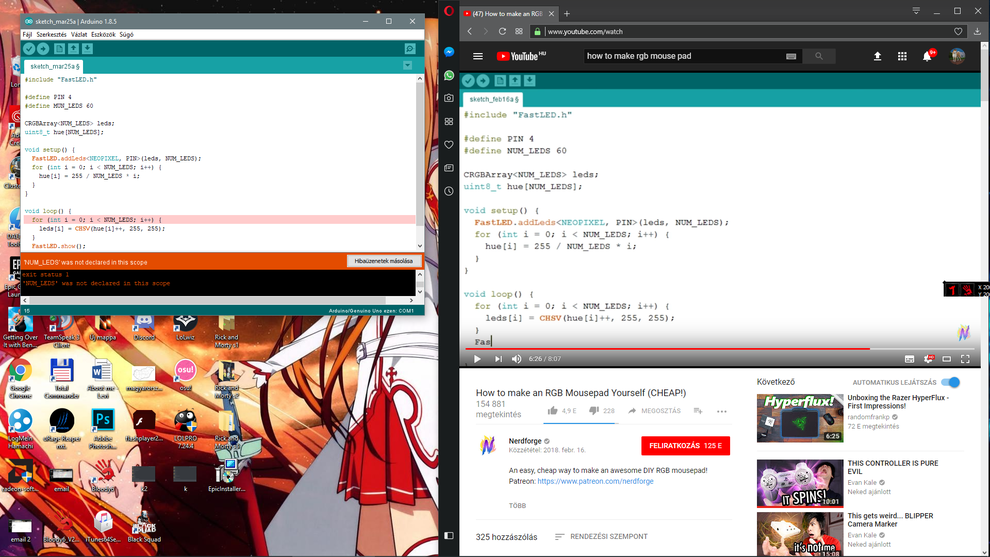Open the Eszközök menu in Arduino
This screenshot has height=557, width=990.
(103, 35)
